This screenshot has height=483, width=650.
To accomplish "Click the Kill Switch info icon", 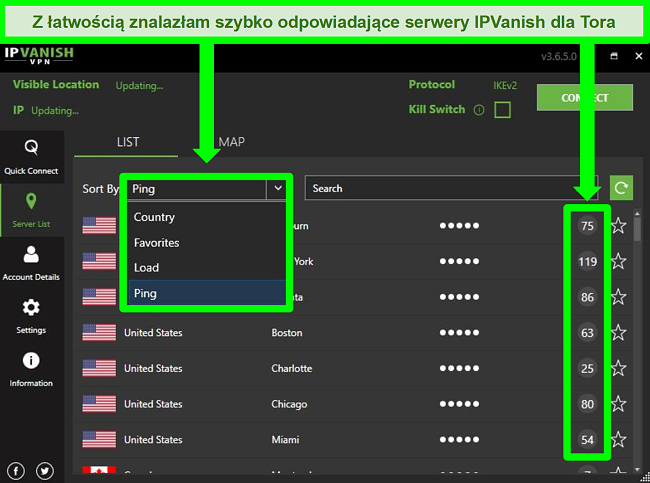I will click(479, 110).
